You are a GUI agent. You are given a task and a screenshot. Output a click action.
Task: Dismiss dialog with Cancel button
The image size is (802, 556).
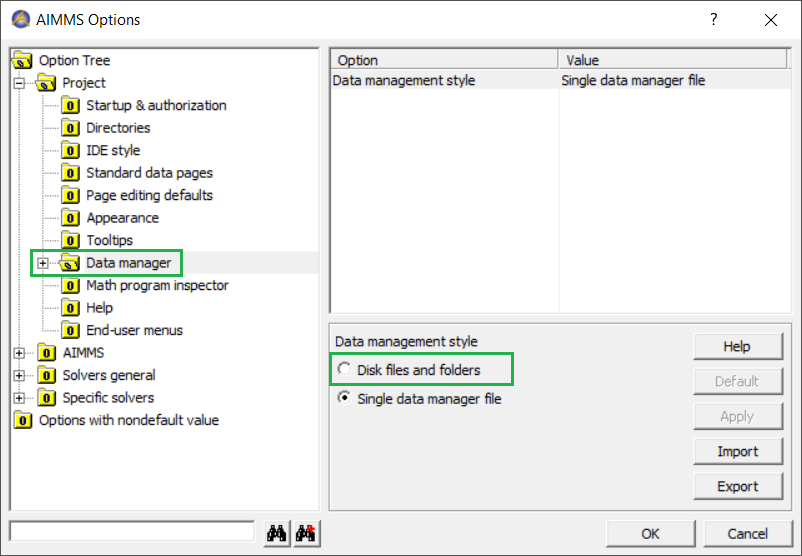(x=748, y=533)
